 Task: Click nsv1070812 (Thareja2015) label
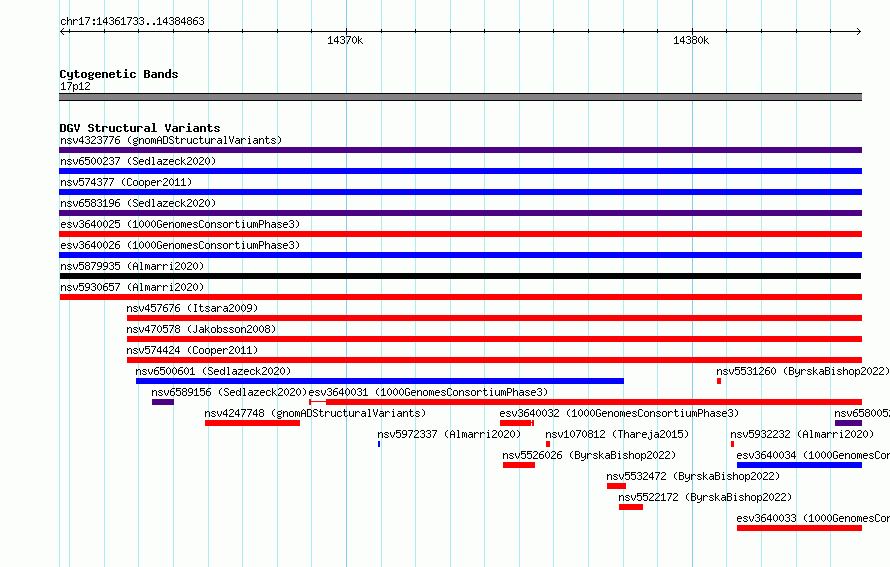pyautogui.click(x=617, y=434)
